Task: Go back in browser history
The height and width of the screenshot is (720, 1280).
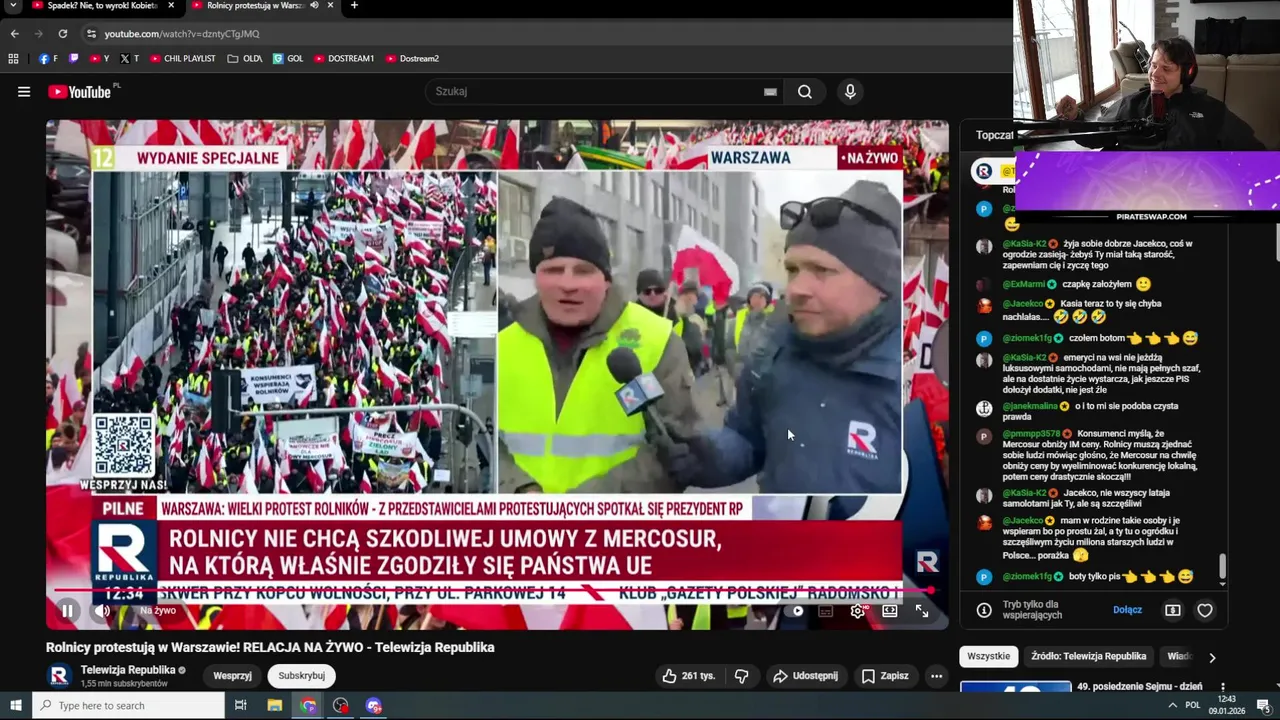Action: tap(14, 34)
